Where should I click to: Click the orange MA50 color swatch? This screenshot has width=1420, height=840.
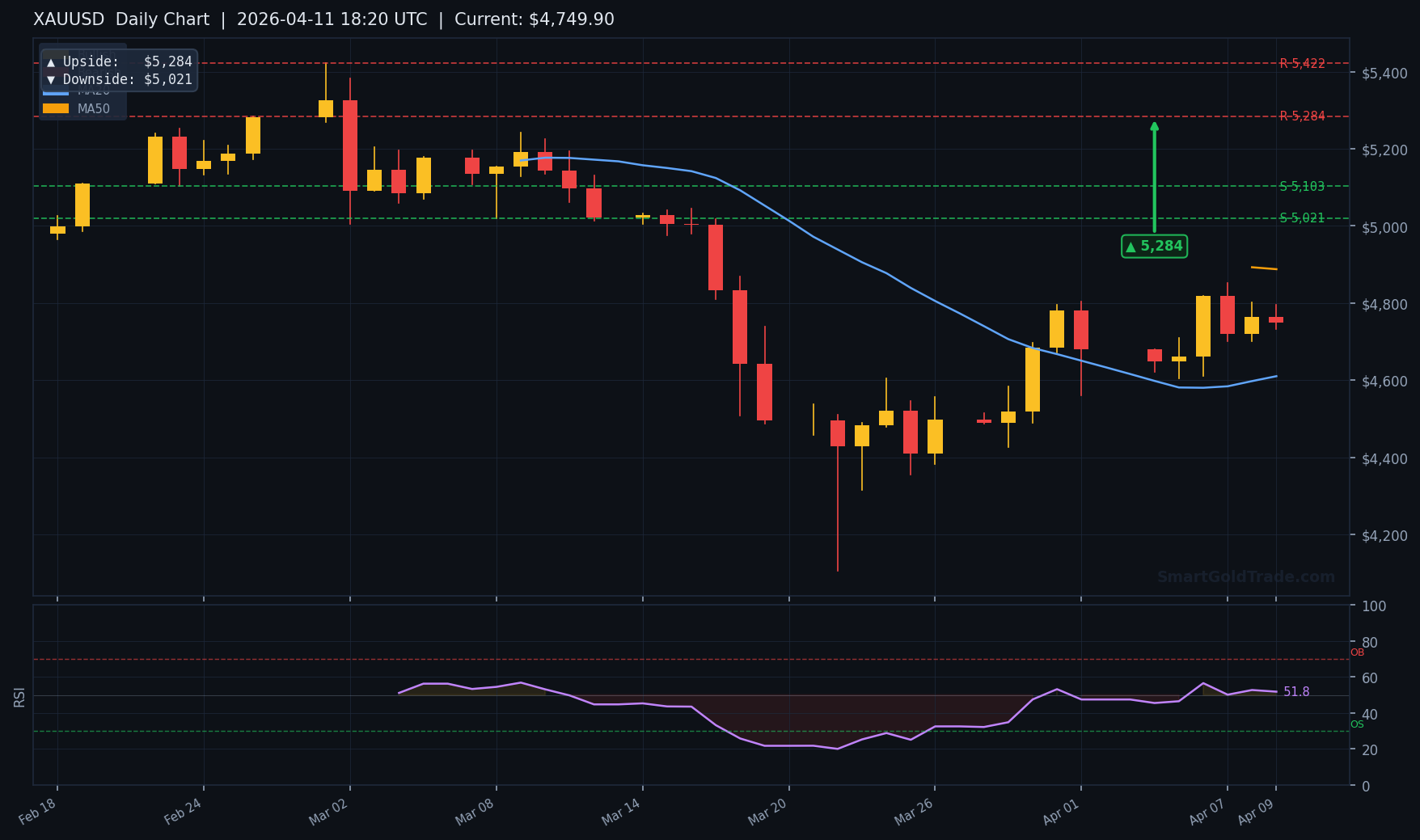[x=56, y=108]
